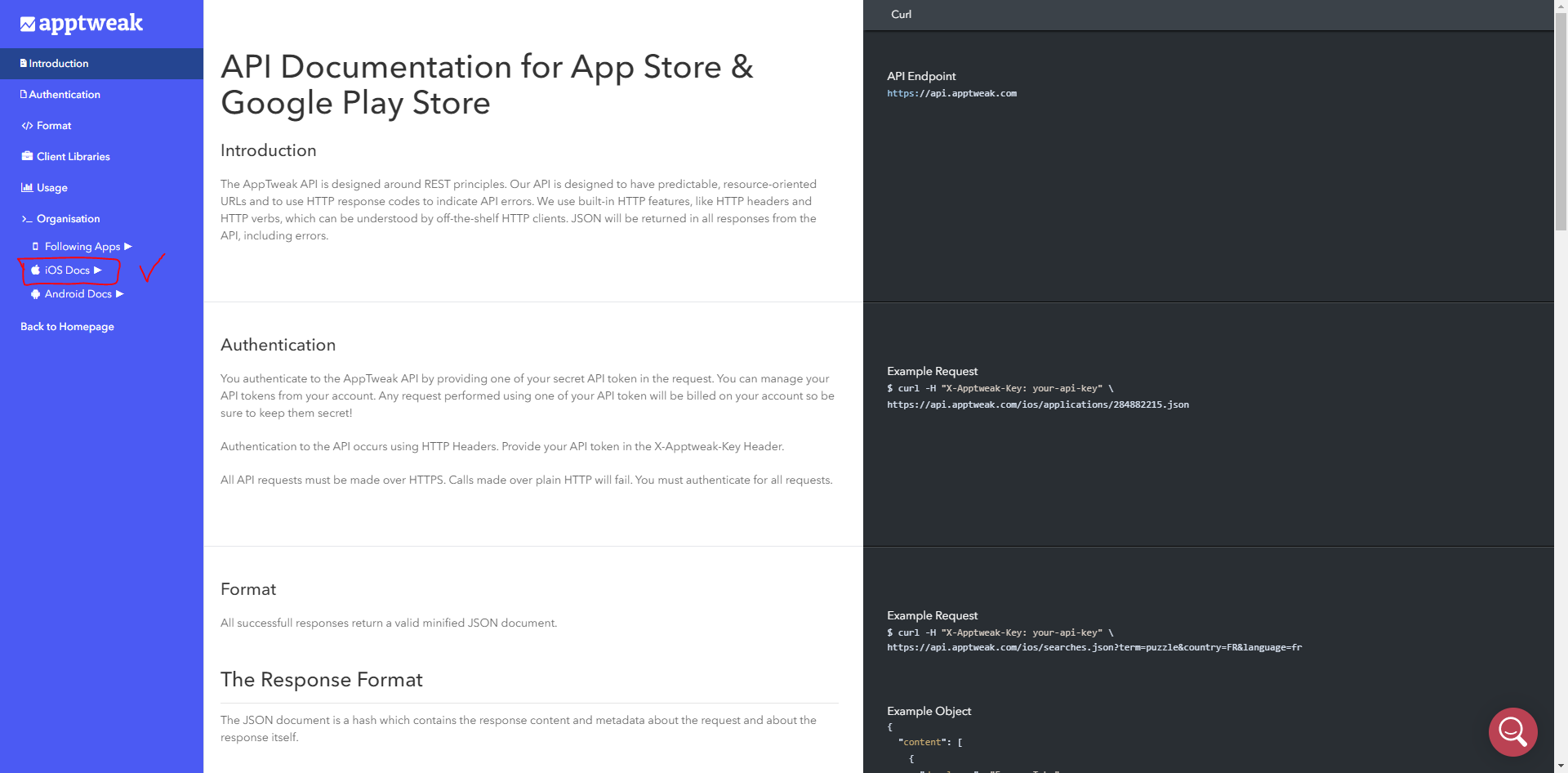Click the Android robot icon

pos(35,294)
